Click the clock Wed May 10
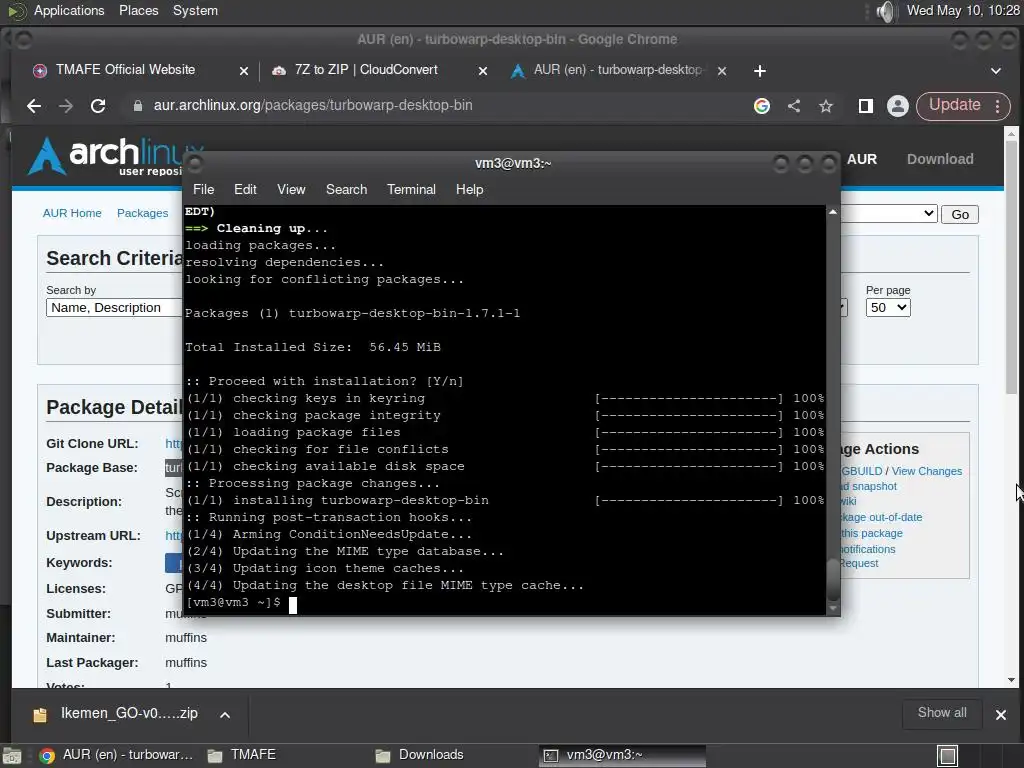 (963, 10)
